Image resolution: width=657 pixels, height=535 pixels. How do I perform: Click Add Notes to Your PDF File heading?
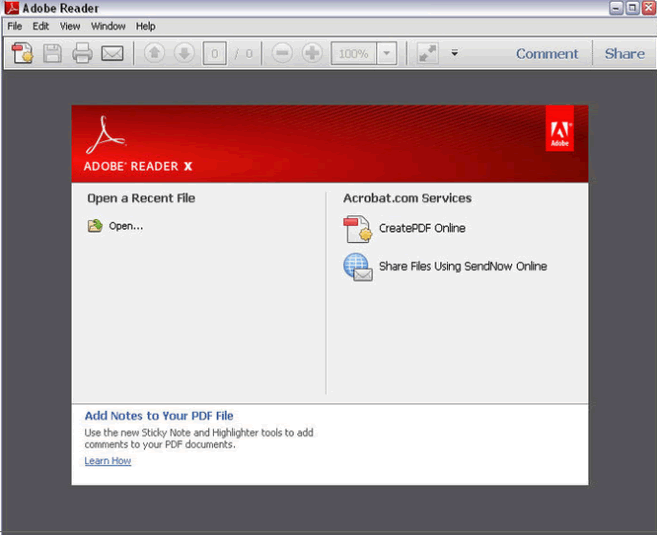[x=159, y=416]
